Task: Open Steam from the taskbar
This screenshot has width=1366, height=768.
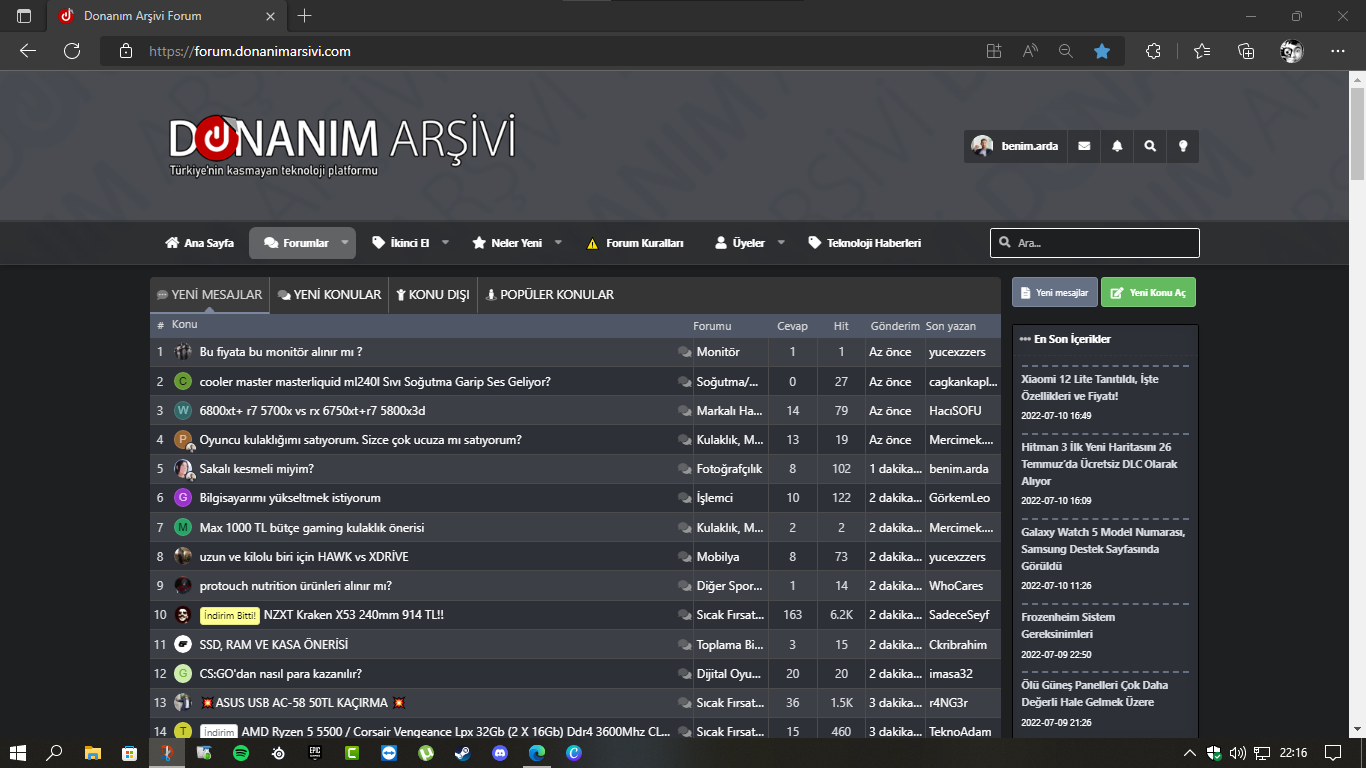Action: point(463,753)
